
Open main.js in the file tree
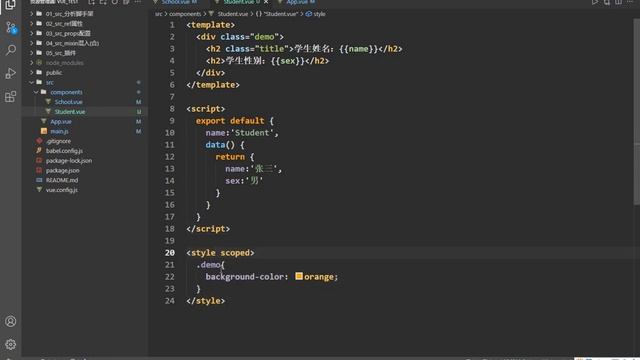click(x=59, y=131)
